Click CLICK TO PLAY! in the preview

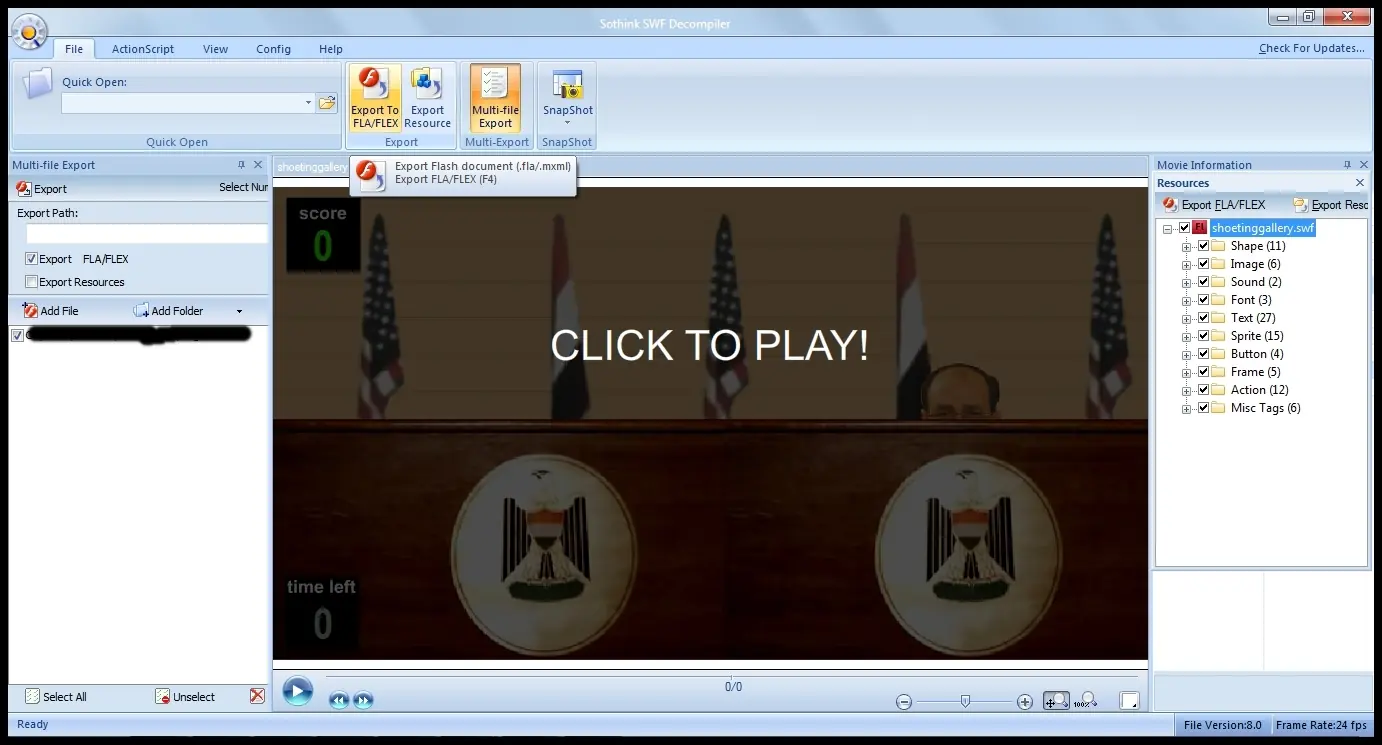pos(709,345)
